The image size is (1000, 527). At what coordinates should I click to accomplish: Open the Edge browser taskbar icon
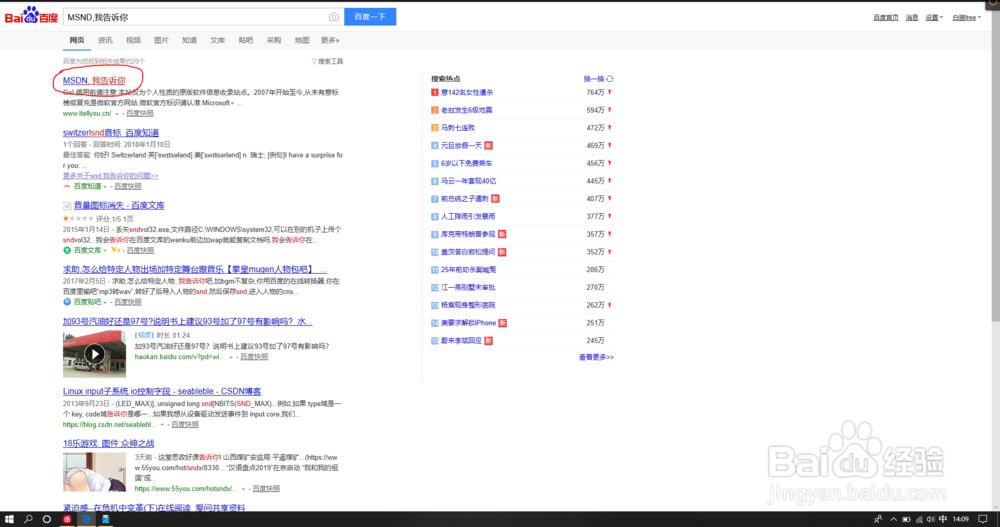(x=86, y=519)
